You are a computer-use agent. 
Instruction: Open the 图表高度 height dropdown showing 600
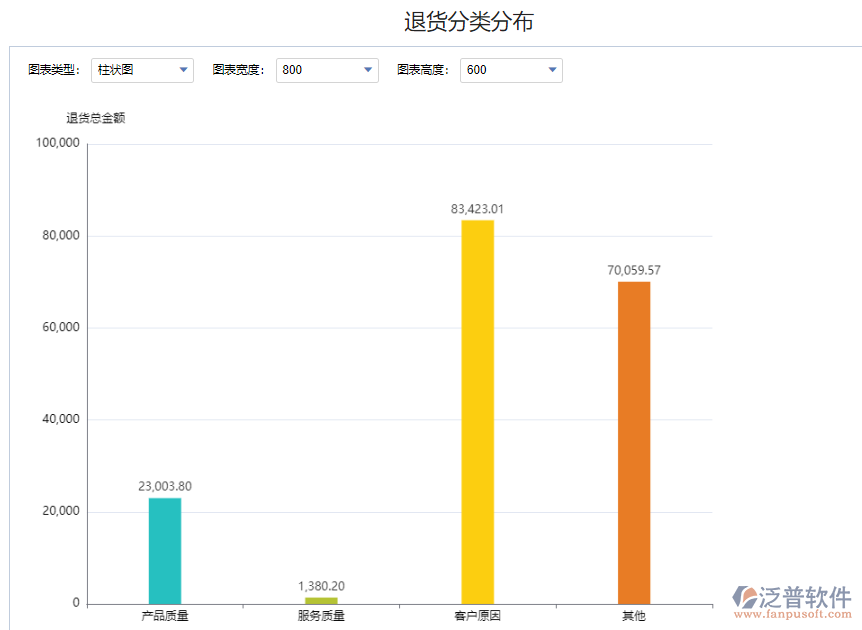coord(511,70)
